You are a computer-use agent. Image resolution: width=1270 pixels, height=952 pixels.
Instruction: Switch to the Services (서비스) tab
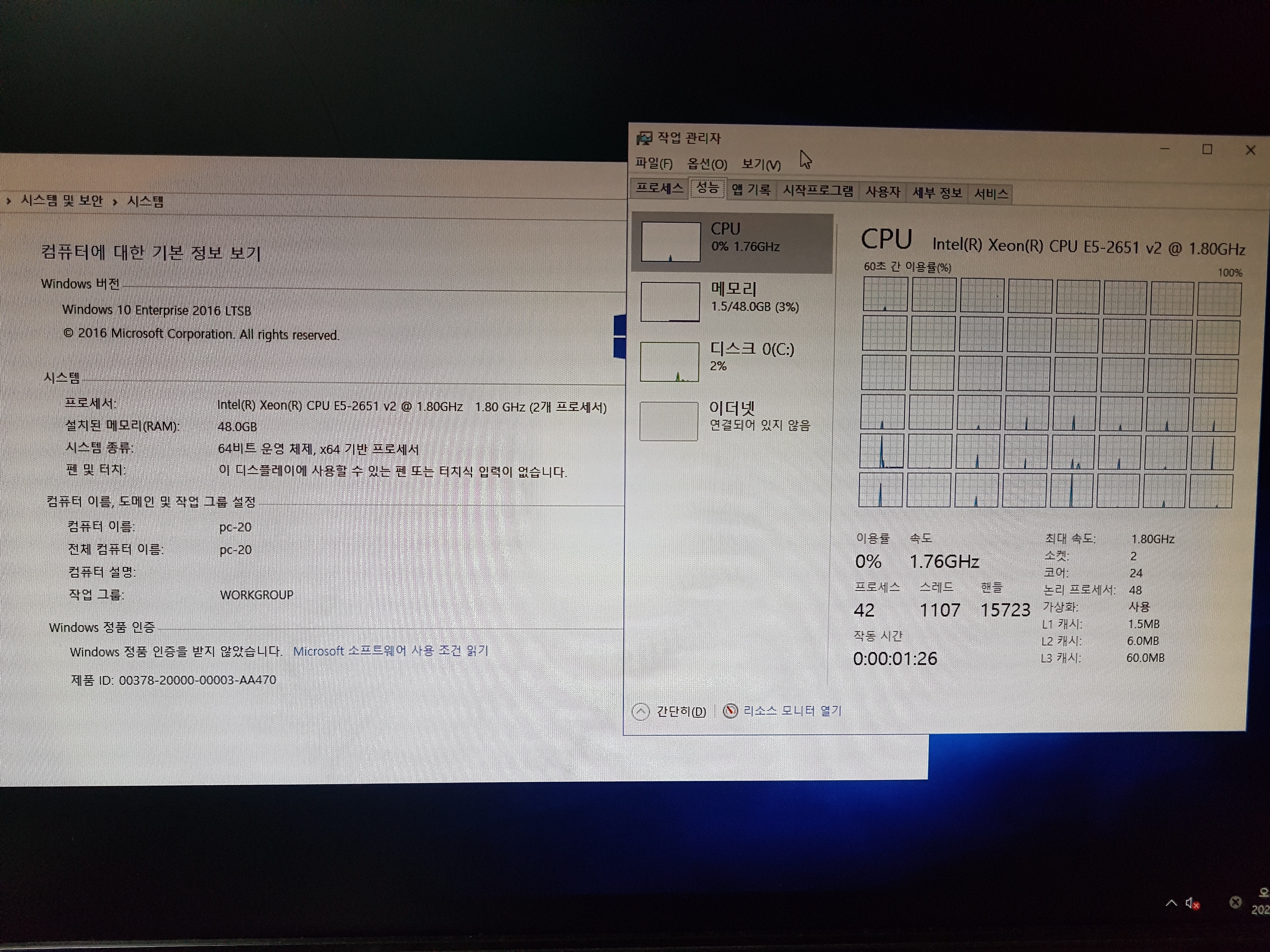[x=991, y=193]
